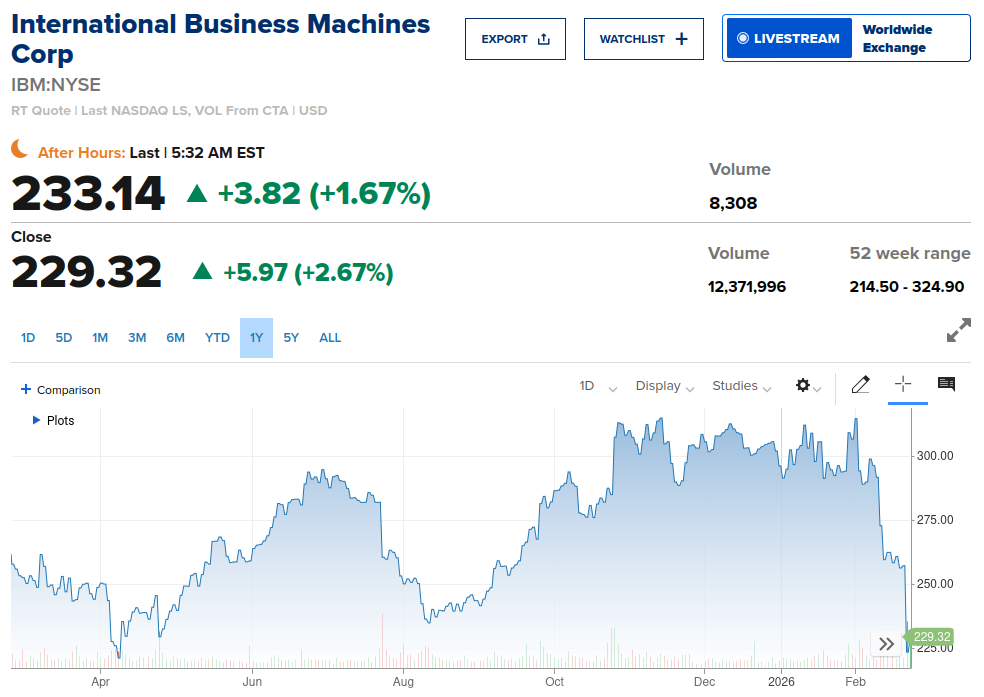The width and height of the screenshot is (984, 697).
Task: Select the ALL time range tab
Action: coord(330,338)
